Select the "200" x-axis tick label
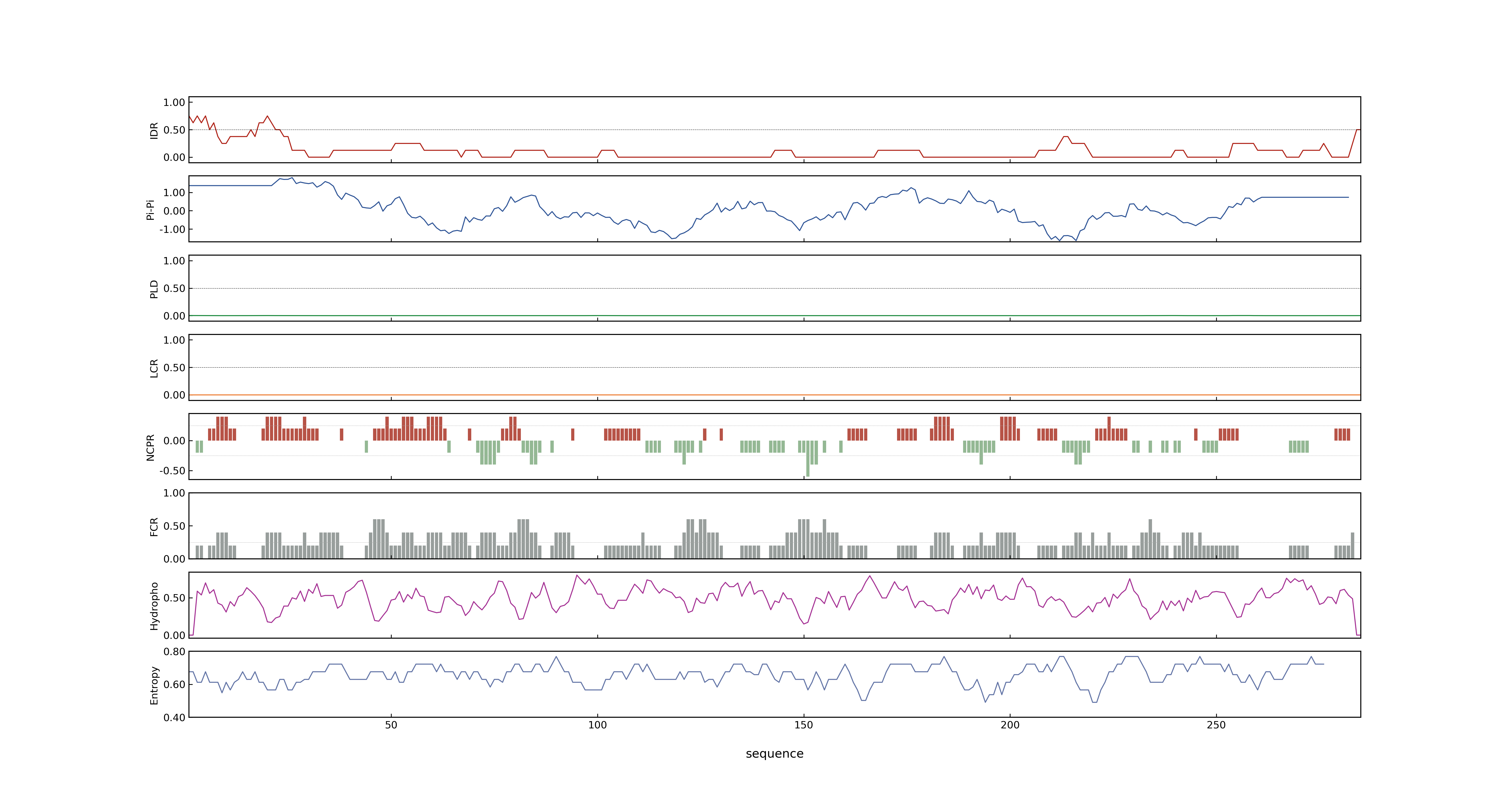Screen dimensions: 1512x806 (1010, 725)
